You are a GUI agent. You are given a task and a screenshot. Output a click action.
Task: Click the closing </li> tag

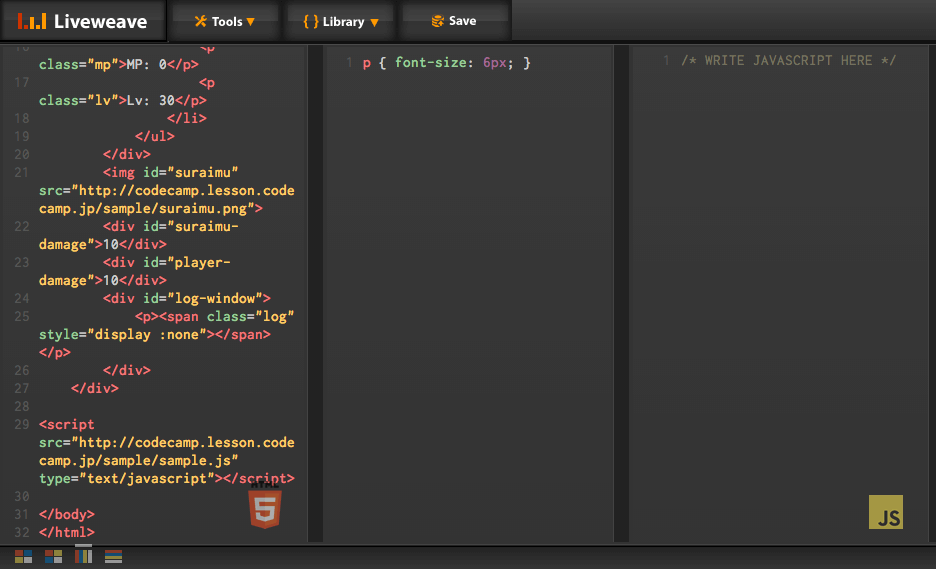187,118
